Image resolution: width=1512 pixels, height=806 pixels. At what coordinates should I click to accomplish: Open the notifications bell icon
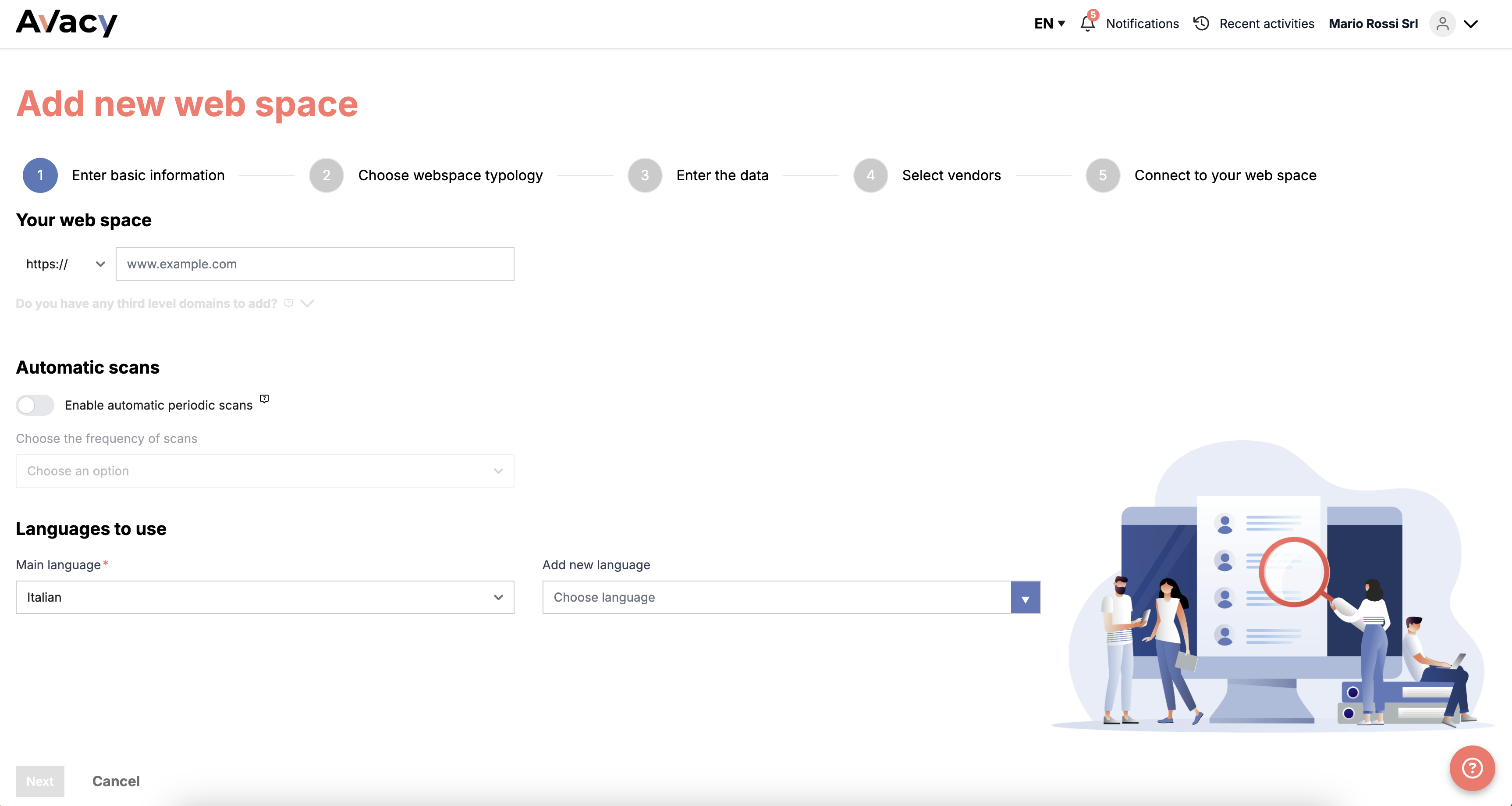coord(1088,24)
